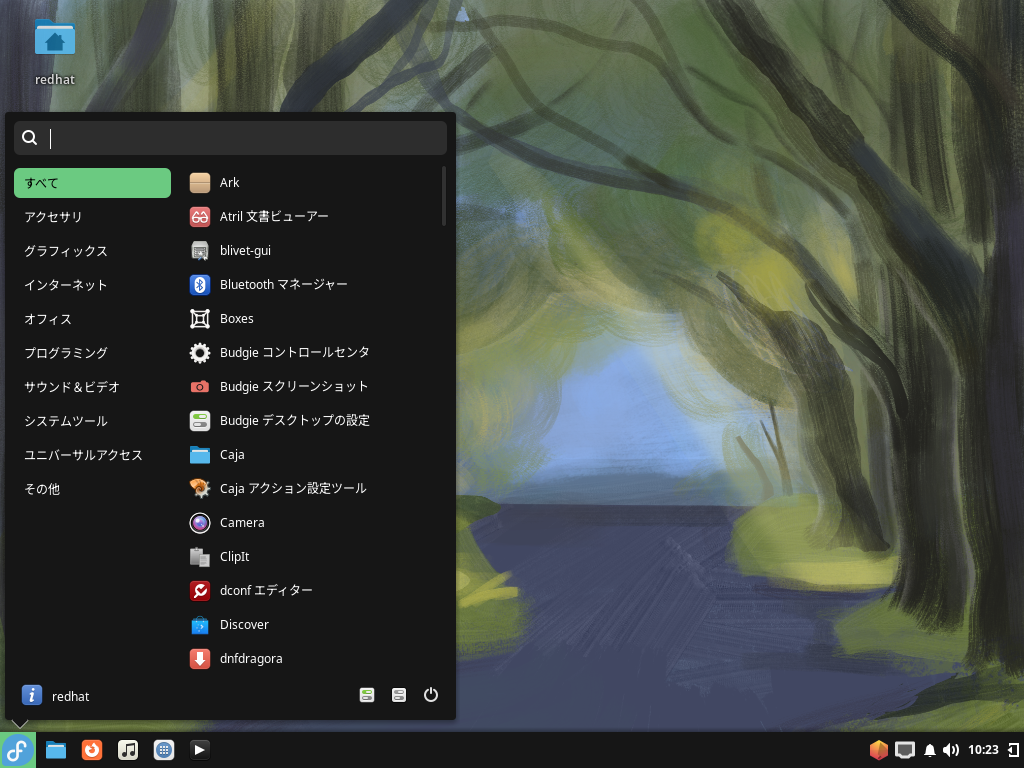
Task: Open ClipIt clipboard manager
Action: click(312, 556)
